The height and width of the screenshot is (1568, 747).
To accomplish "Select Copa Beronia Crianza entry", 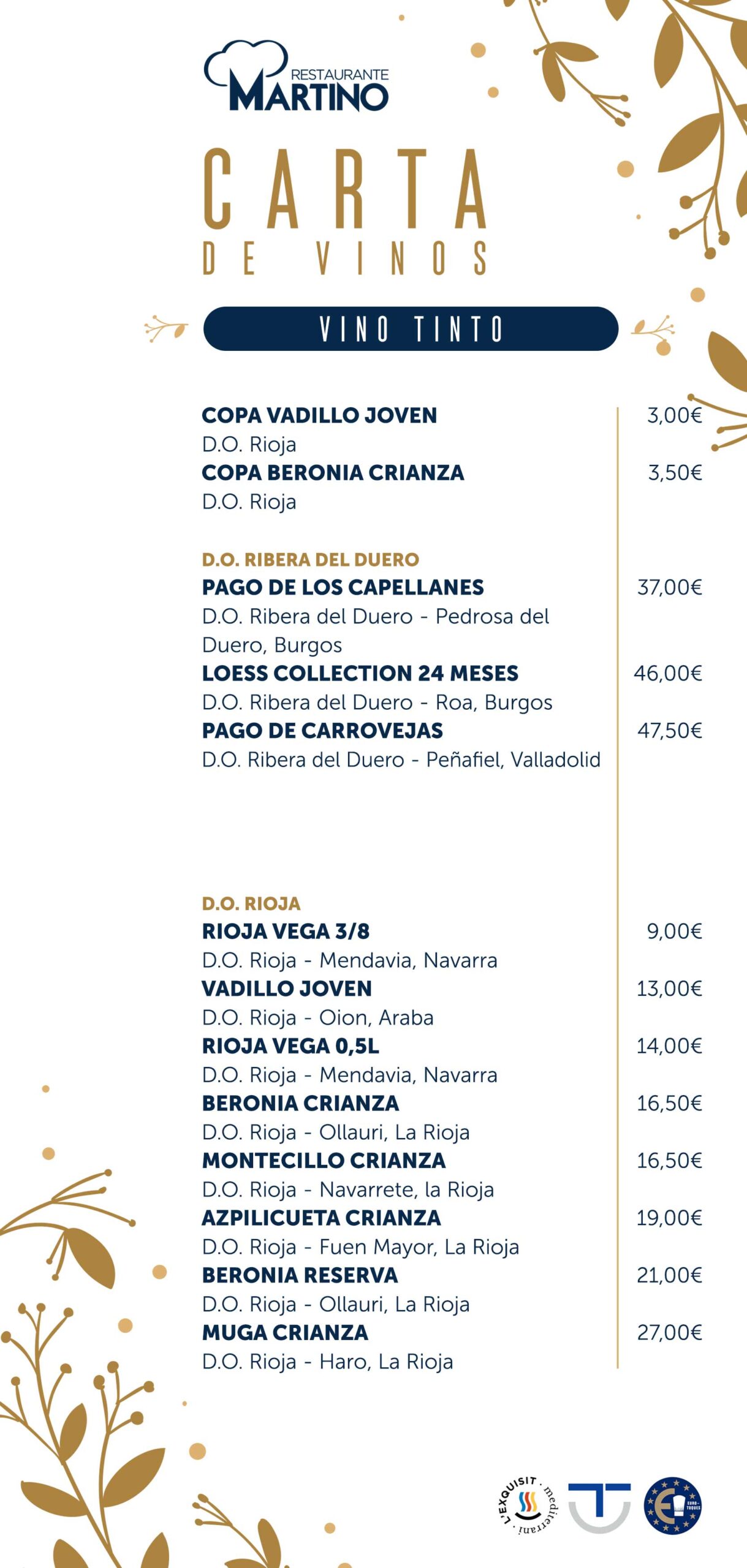I will (x=333, y=473).
